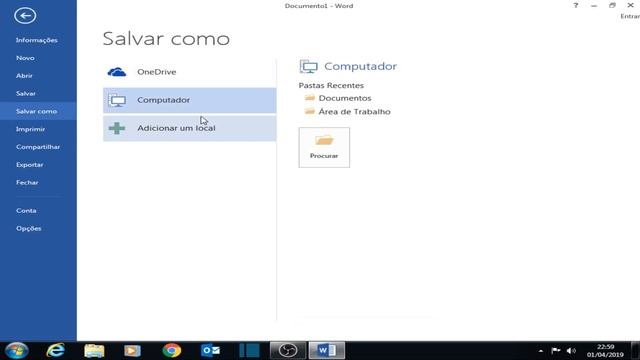The height and width of the screenshot is (360, 640).
Task: Open Word help question mark
Action: pos(576,5)
